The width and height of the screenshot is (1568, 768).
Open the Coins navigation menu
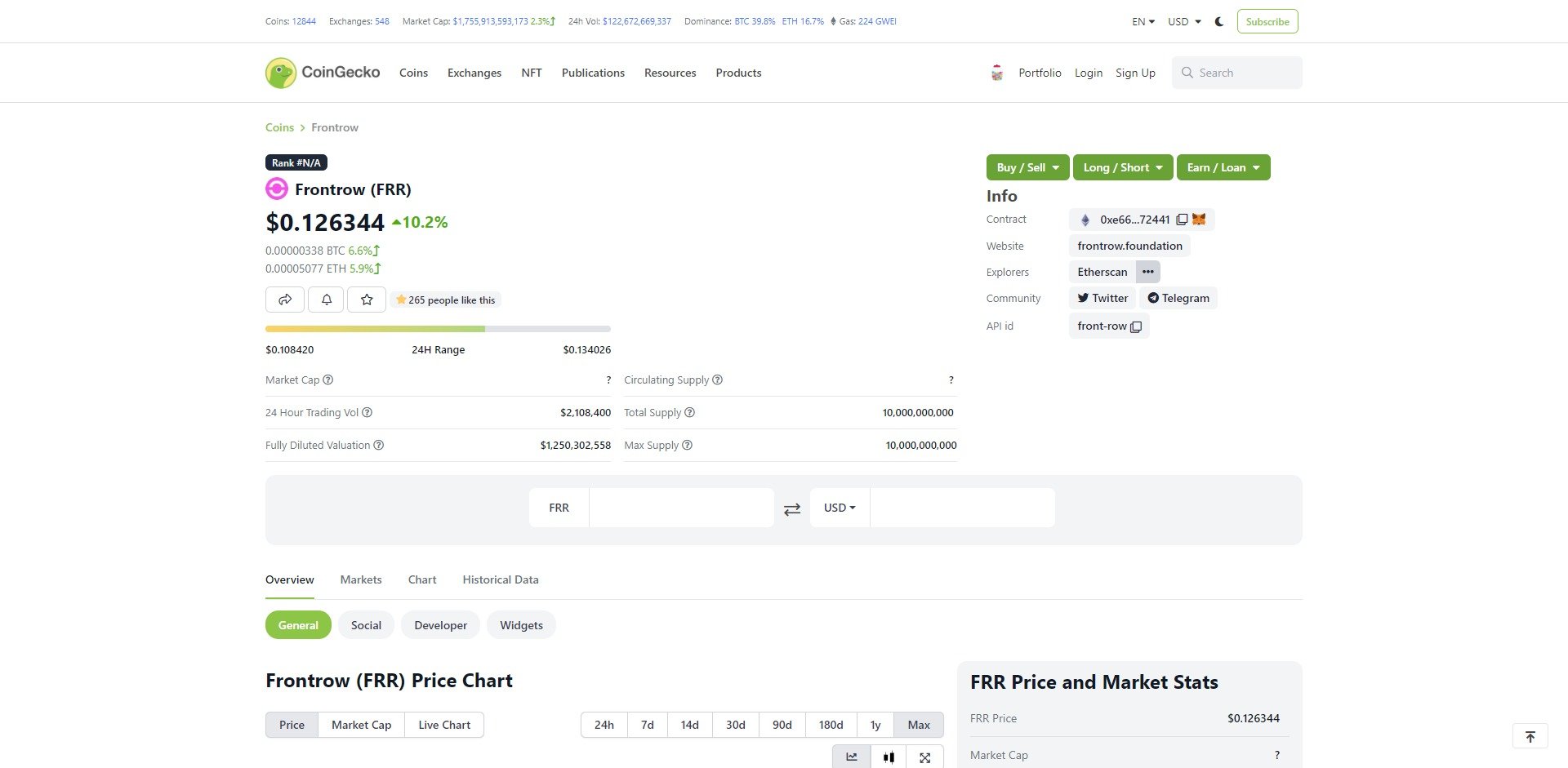(413, 73)
